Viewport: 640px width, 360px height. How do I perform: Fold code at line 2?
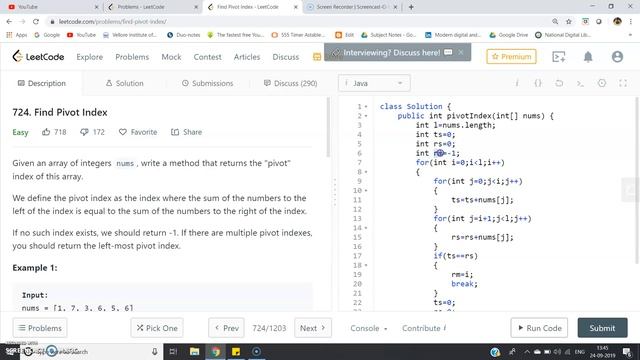pos(366,116)
